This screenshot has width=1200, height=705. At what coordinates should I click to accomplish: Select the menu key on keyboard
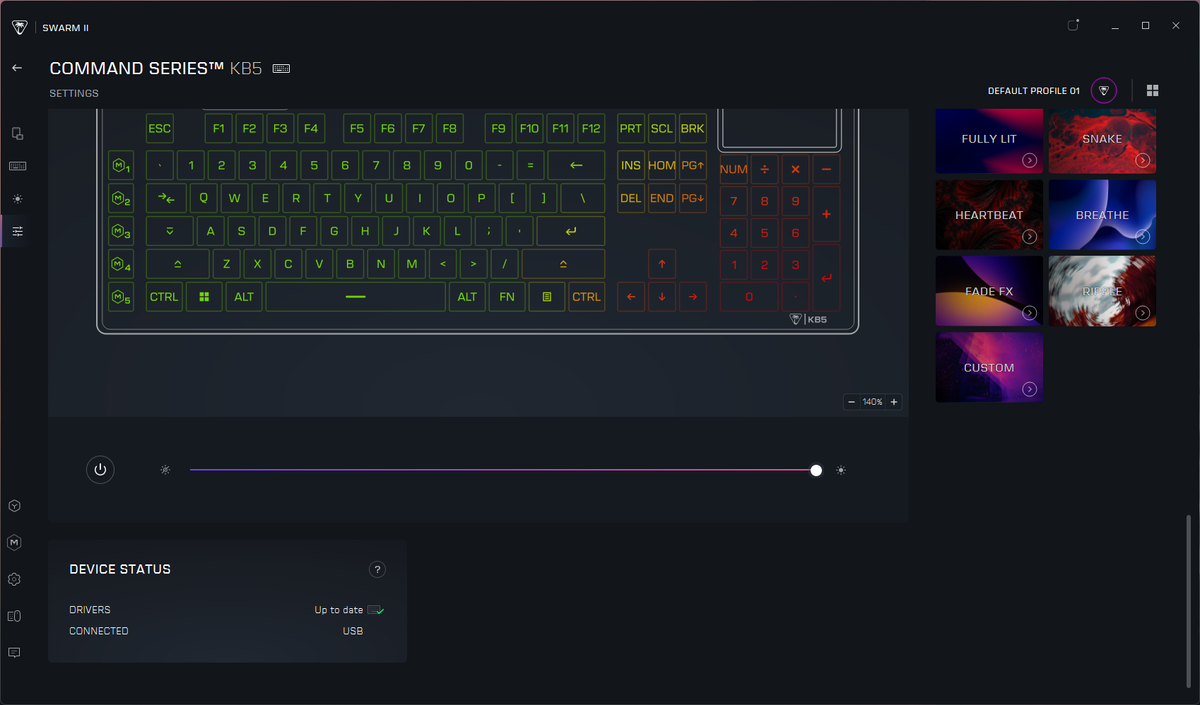tap(547, 297)
